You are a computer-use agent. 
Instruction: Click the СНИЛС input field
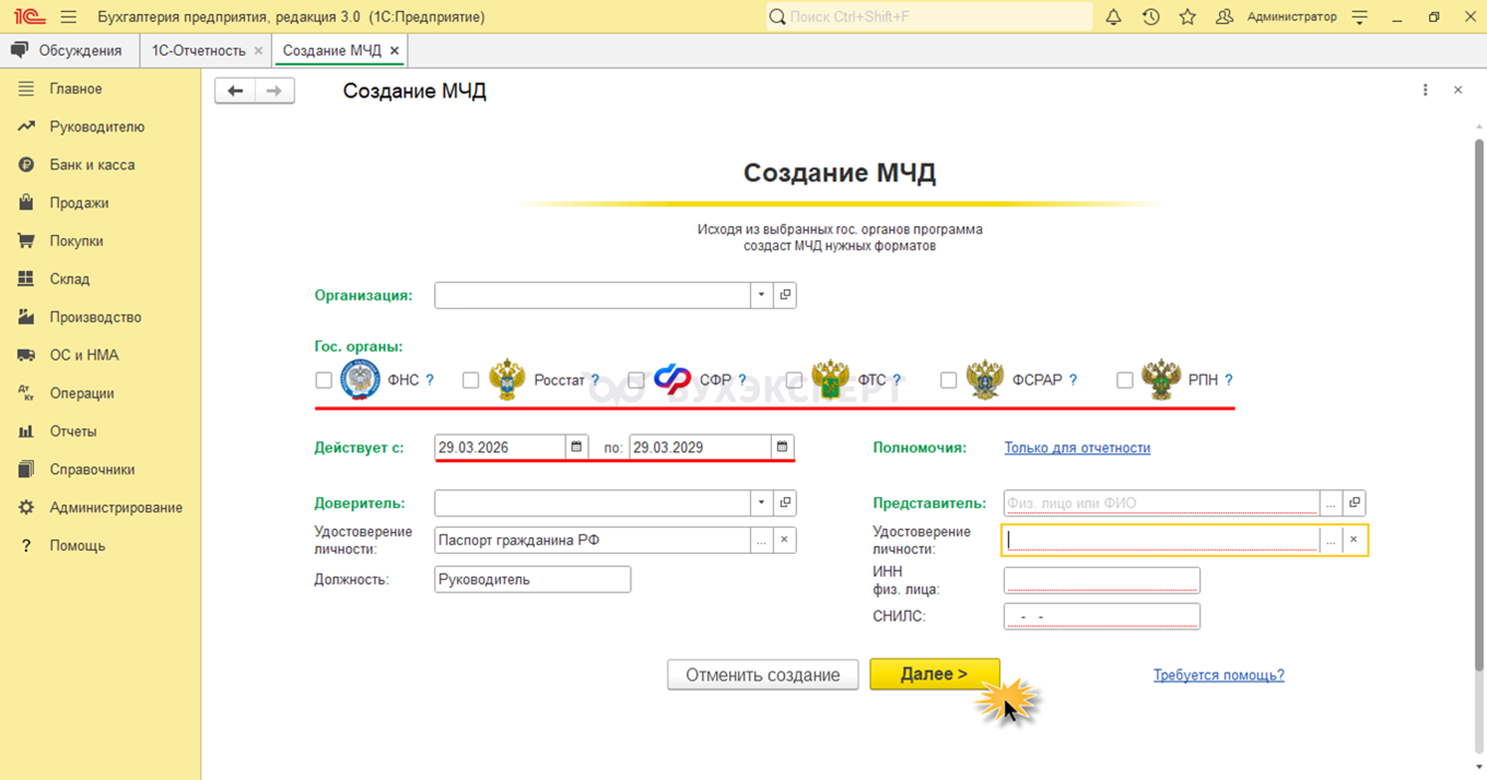(1101, 616)
